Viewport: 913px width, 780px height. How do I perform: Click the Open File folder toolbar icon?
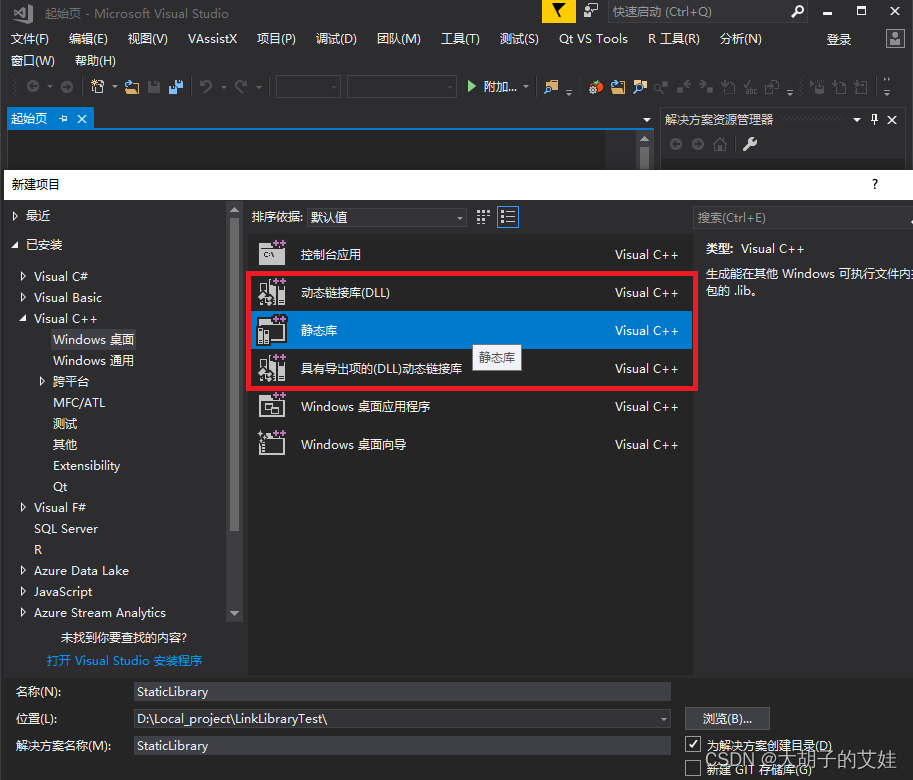(132, 87)
